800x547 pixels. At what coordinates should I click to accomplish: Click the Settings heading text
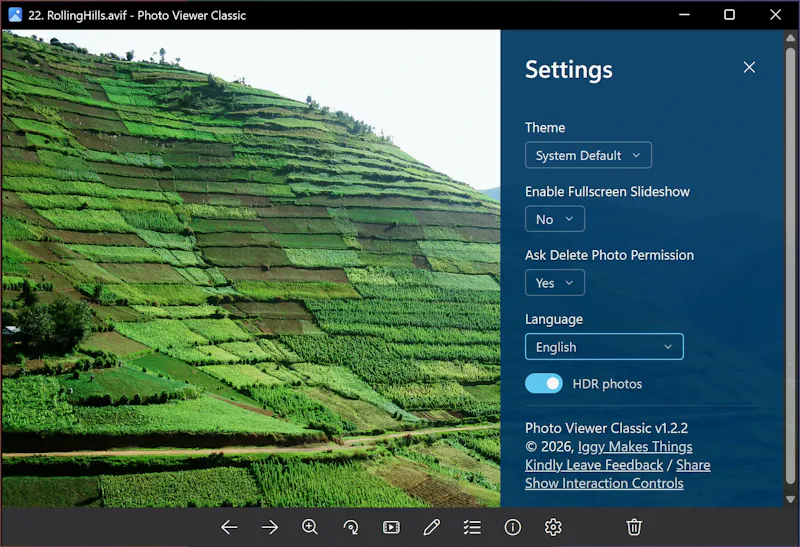[568, 70]
